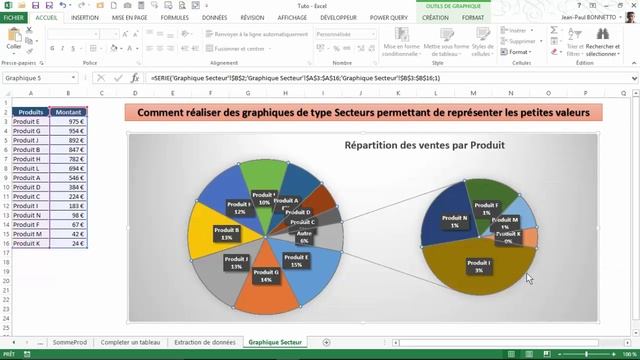Screen dimensions: 640x360
Task: Choose the font color A button
Action: (x=129, y=49)
